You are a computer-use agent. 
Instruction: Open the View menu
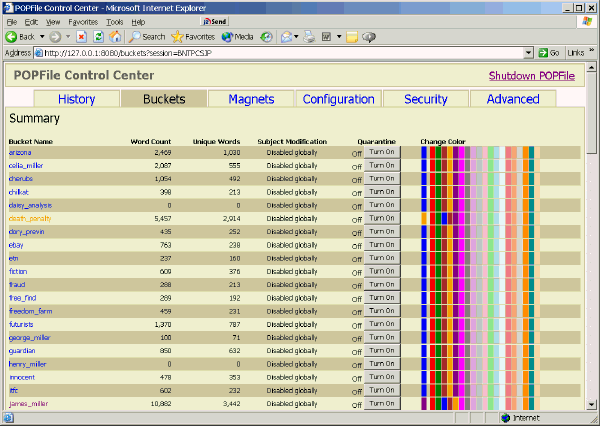[53, 22]
